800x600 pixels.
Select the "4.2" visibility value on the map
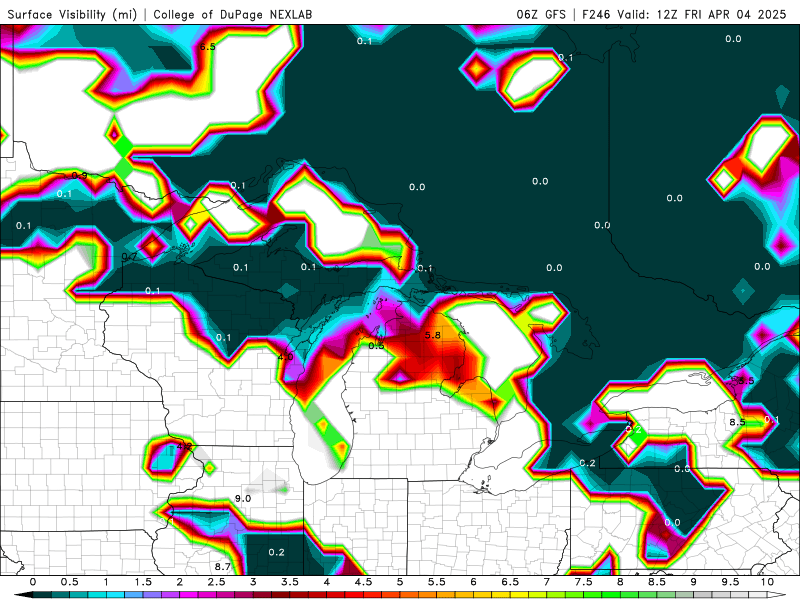pos(184,446)
